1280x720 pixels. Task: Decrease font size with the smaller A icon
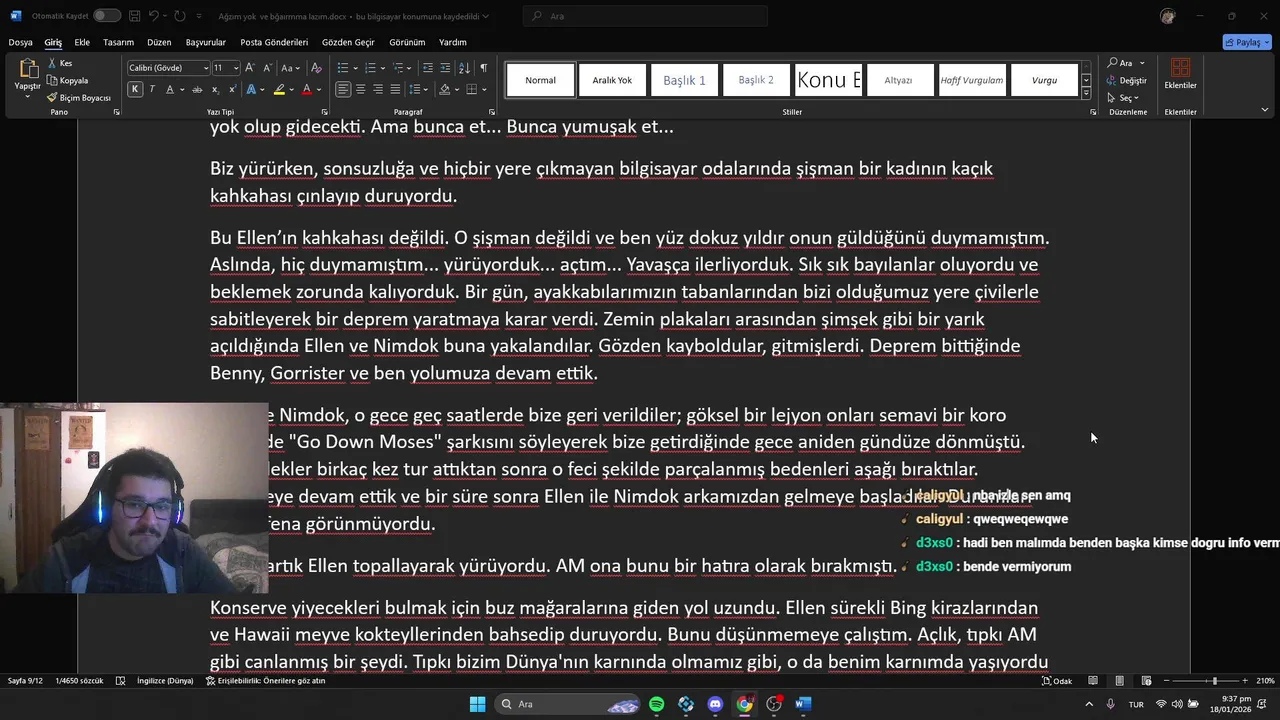coord(268,68)
